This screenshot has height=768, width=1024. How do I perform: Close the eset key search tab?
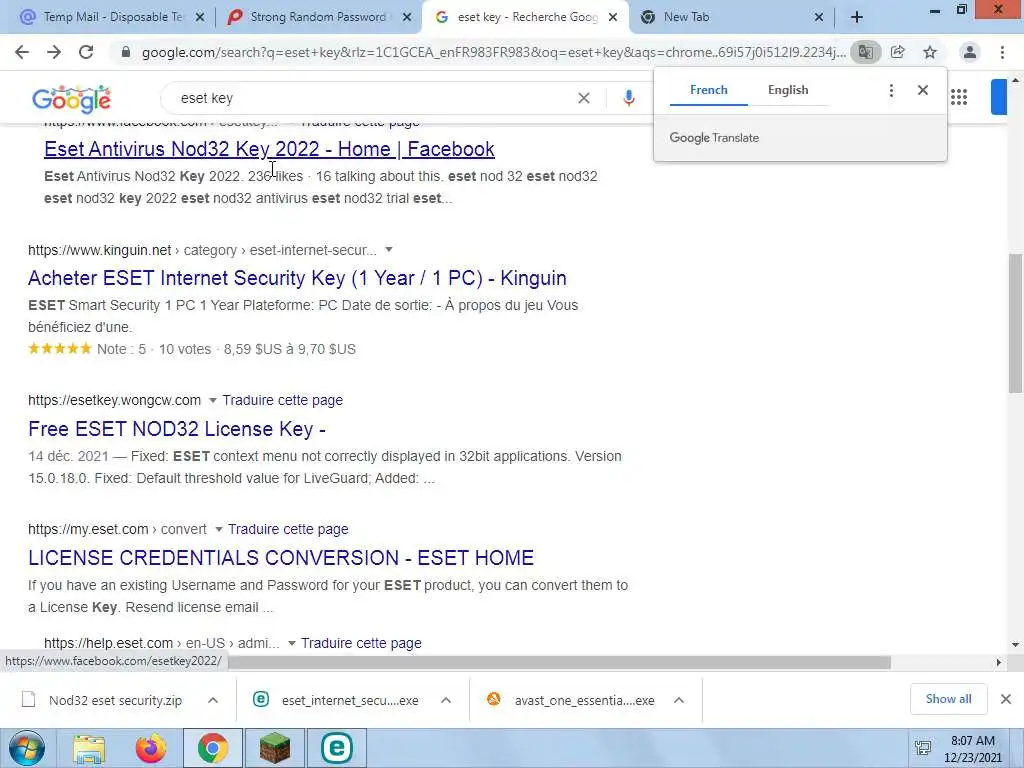tap(613, 18)
